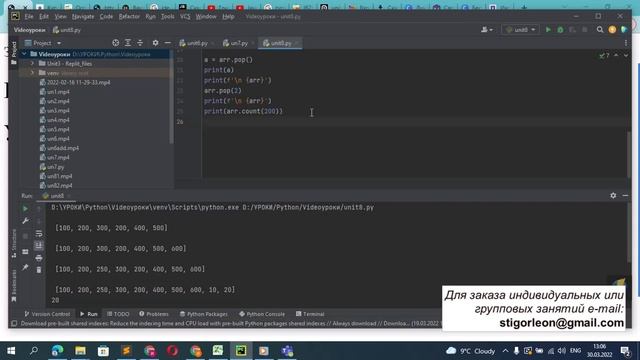This screenshot has width=640, height=360.
Task: Click the status bar tool windows toggle icon
Action: [14, 324]
